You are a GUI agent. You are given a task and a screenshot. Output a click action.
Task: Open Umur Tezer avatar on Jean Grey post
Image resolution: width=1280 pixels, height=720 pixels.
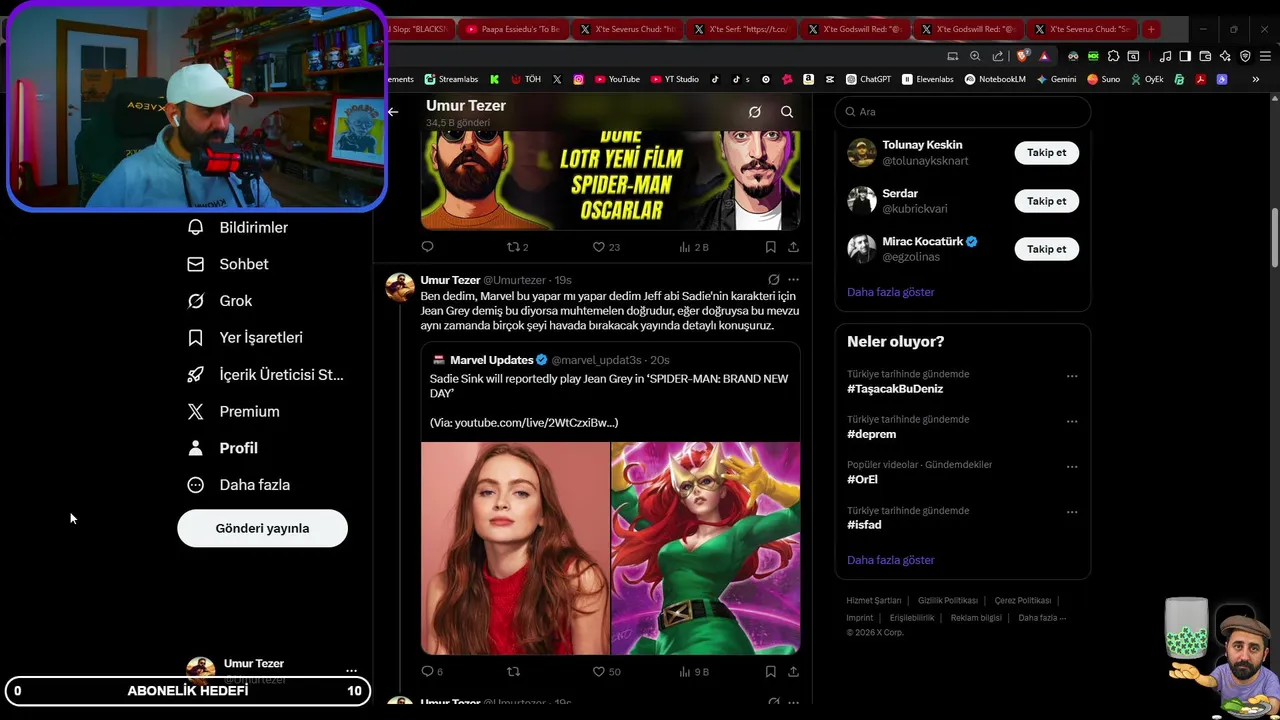coord(400,287)
